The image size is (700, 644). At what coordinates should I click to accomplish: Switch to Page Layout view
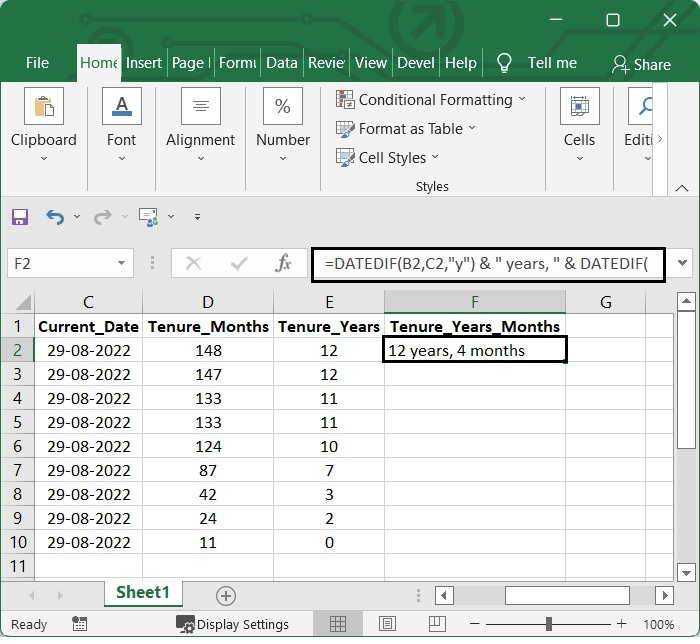click(x=387, y=624)
